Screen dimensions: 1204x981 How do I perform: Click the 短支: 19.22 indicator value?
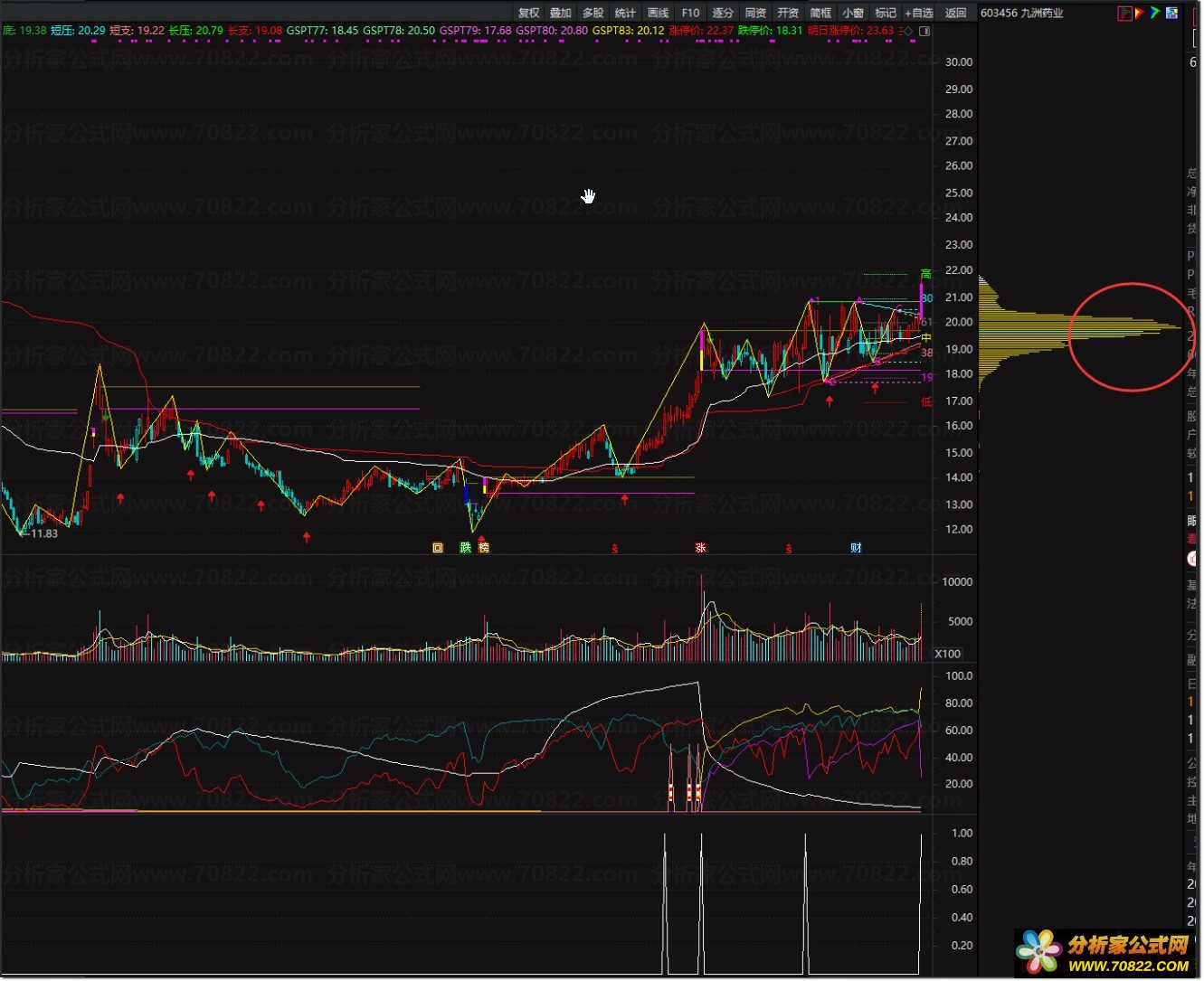[137, 31]
